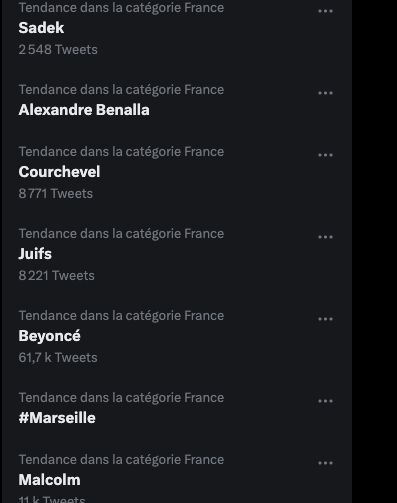Screen dimensions: 397x503
Task: Open the Sadek trending topic
Action: coord(41,28)
